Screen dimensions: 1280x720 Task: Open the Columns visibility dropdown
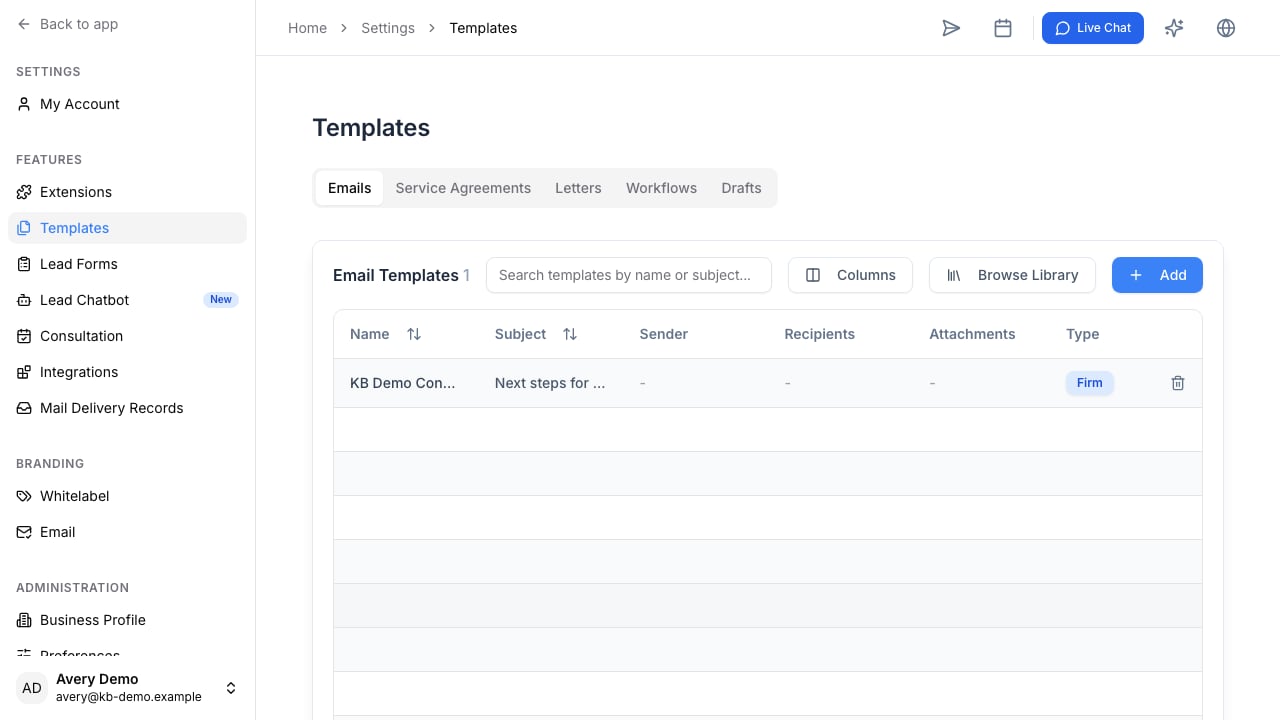[x=850, y=275]
